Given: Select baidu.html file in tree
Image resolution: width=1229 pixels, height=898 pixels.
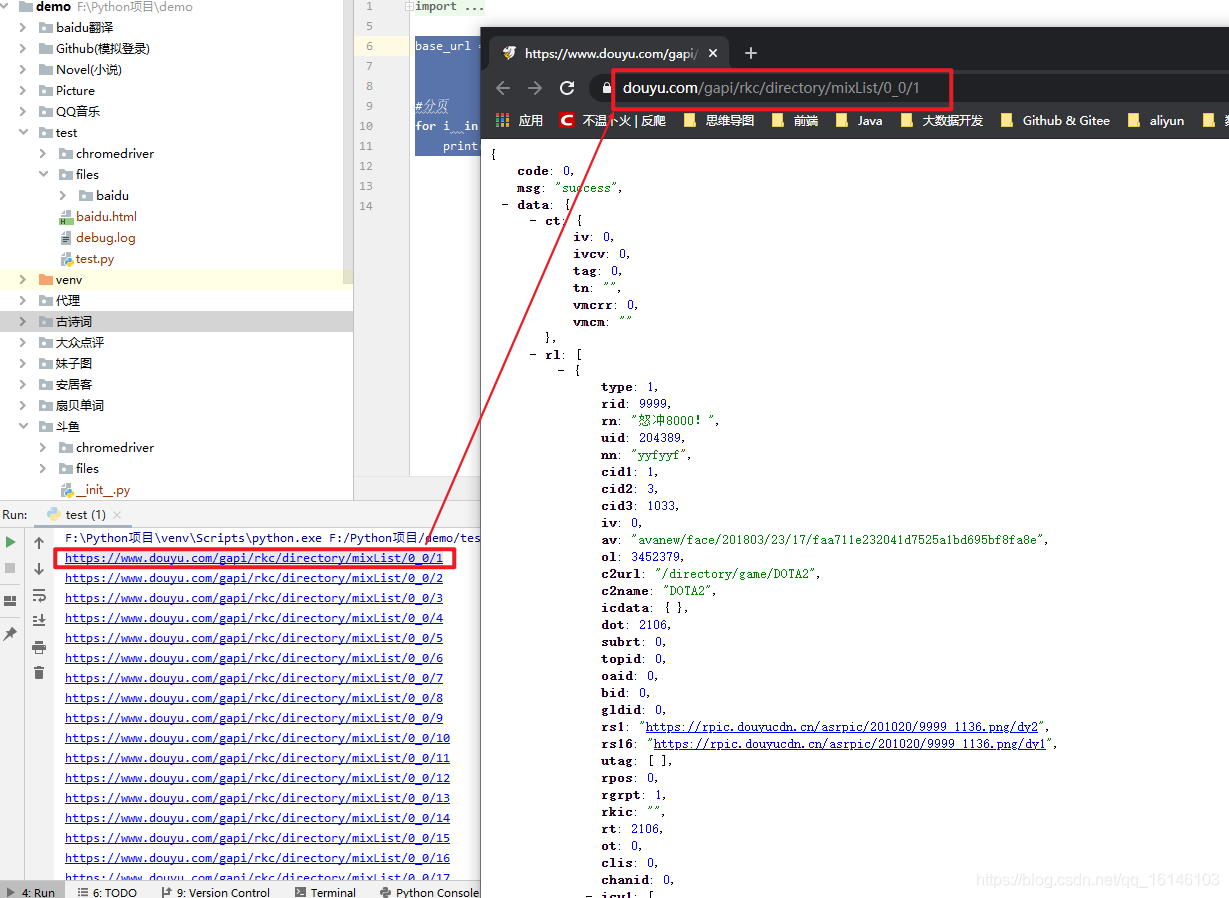Looking at the screenshot, I should pos(106,216).
